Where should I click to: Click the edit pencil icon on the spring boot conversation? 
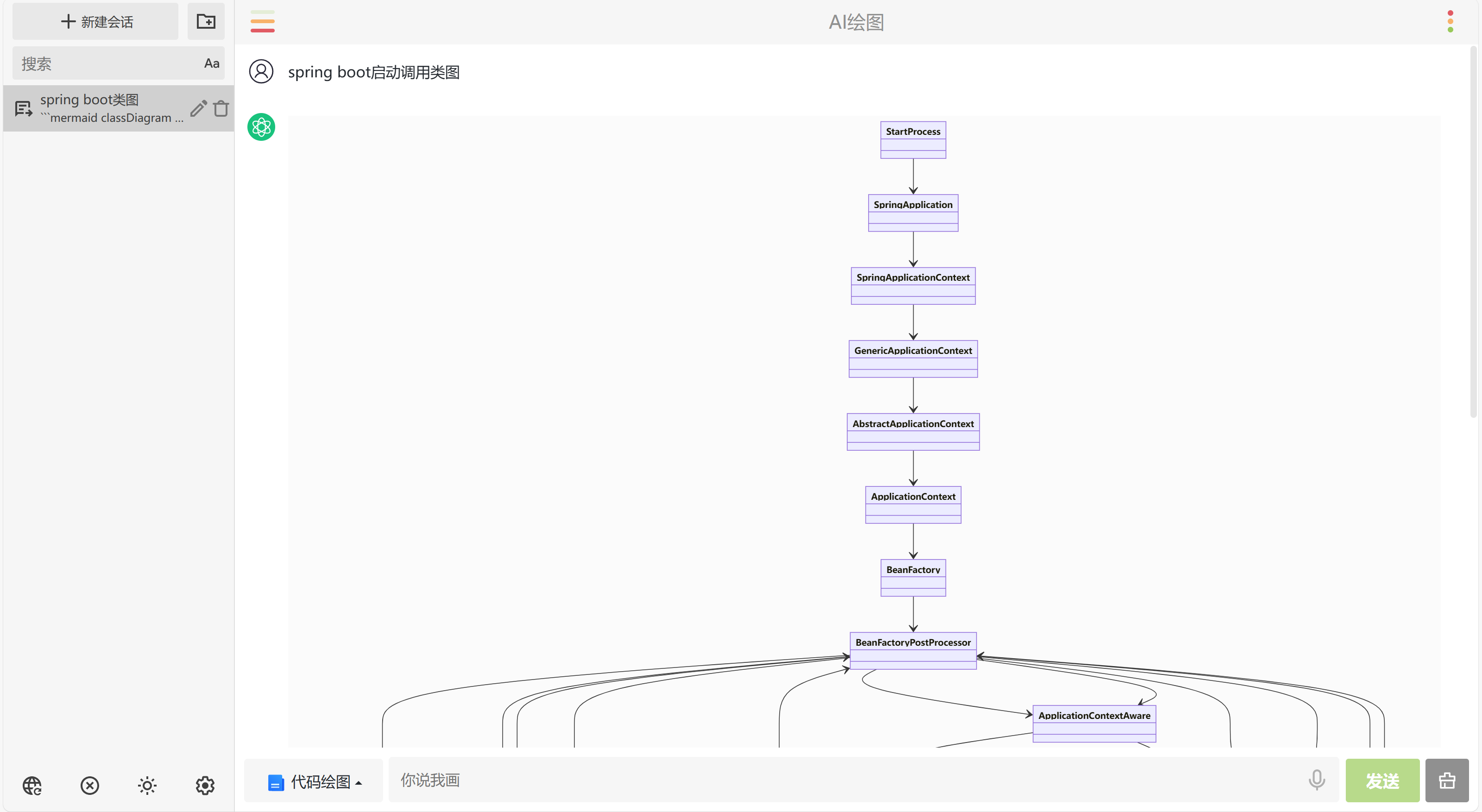198,108
